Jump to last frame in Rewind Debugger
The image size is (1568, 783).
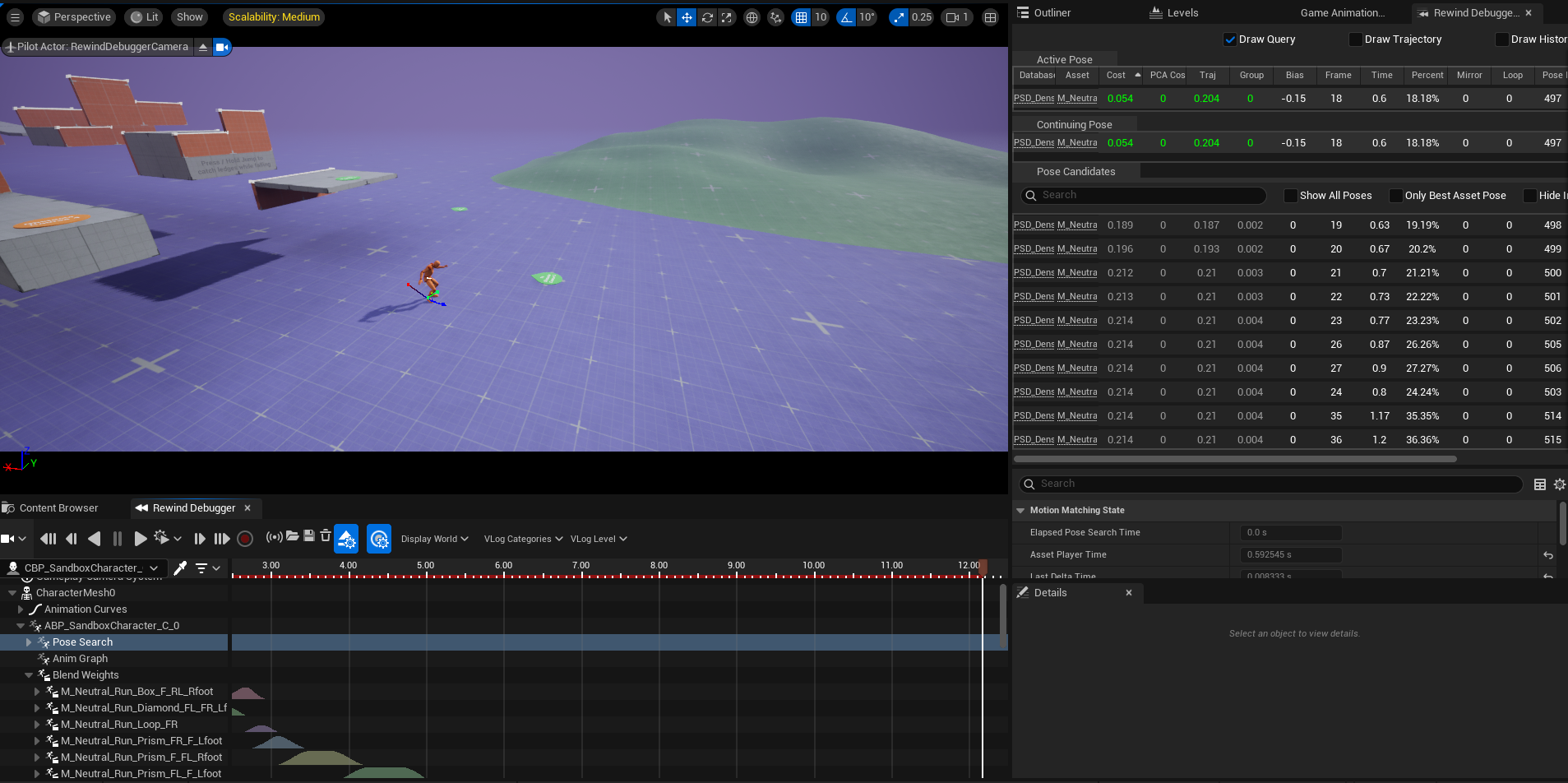click(222, 539)
